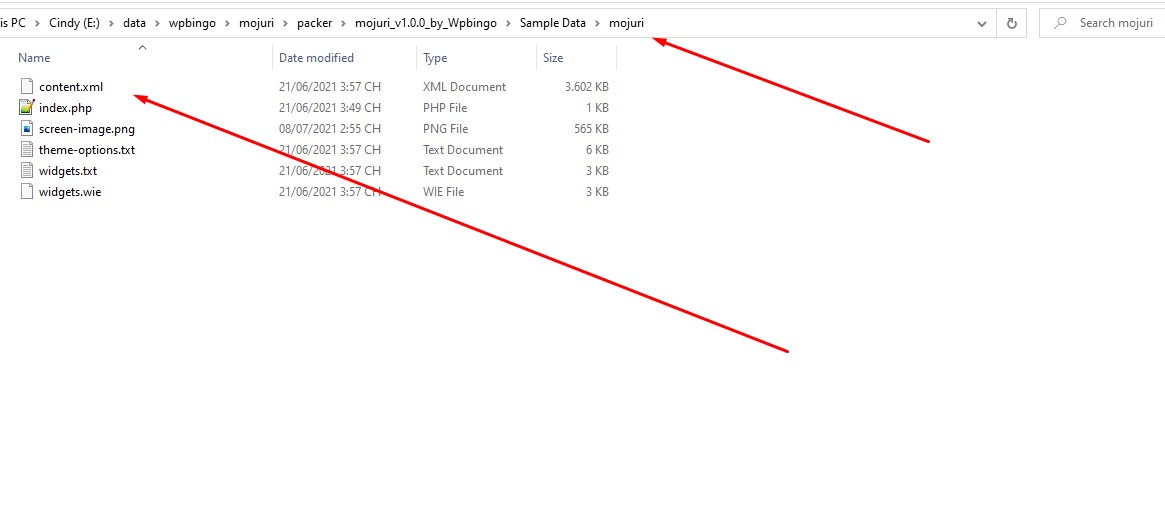This screenshot has height=519, width=1165.
Task: Expand the address bar history dropdown
Action: 982,23
